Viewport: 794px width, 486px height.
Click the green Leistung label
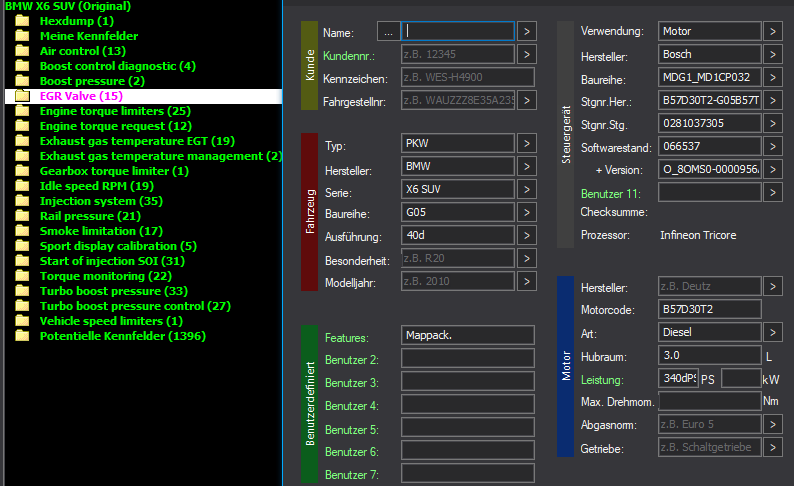[x=602, y=380]
